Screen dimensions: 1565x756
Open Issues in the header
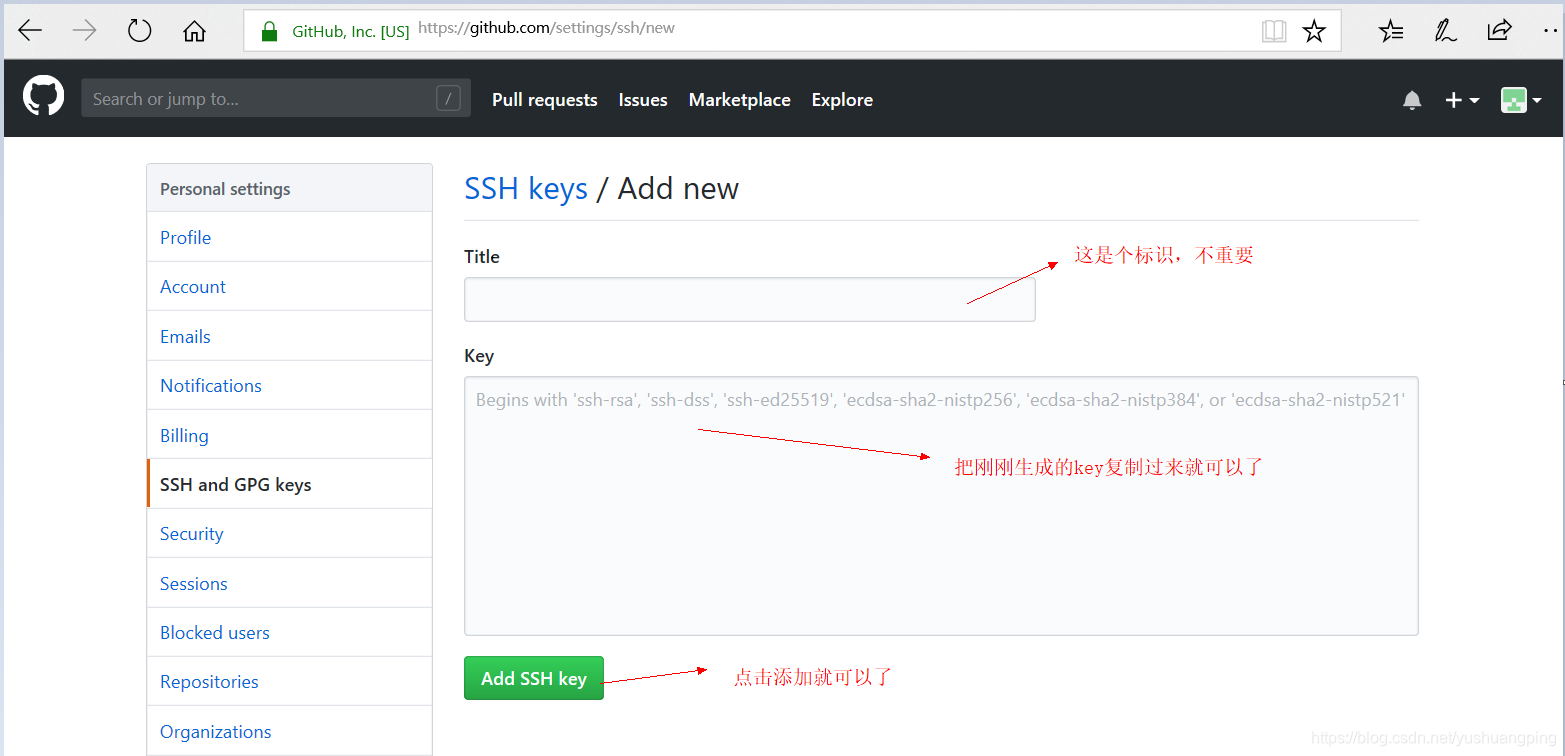click(643, 100)
